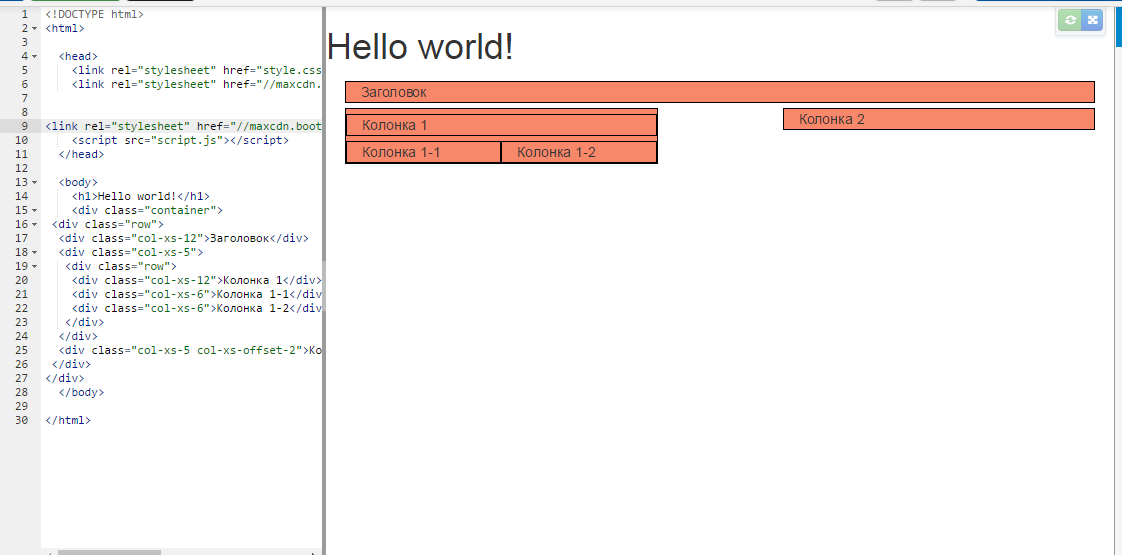Click the 'Колонка 2' block in preview
1122x555 pixels.
939,119
